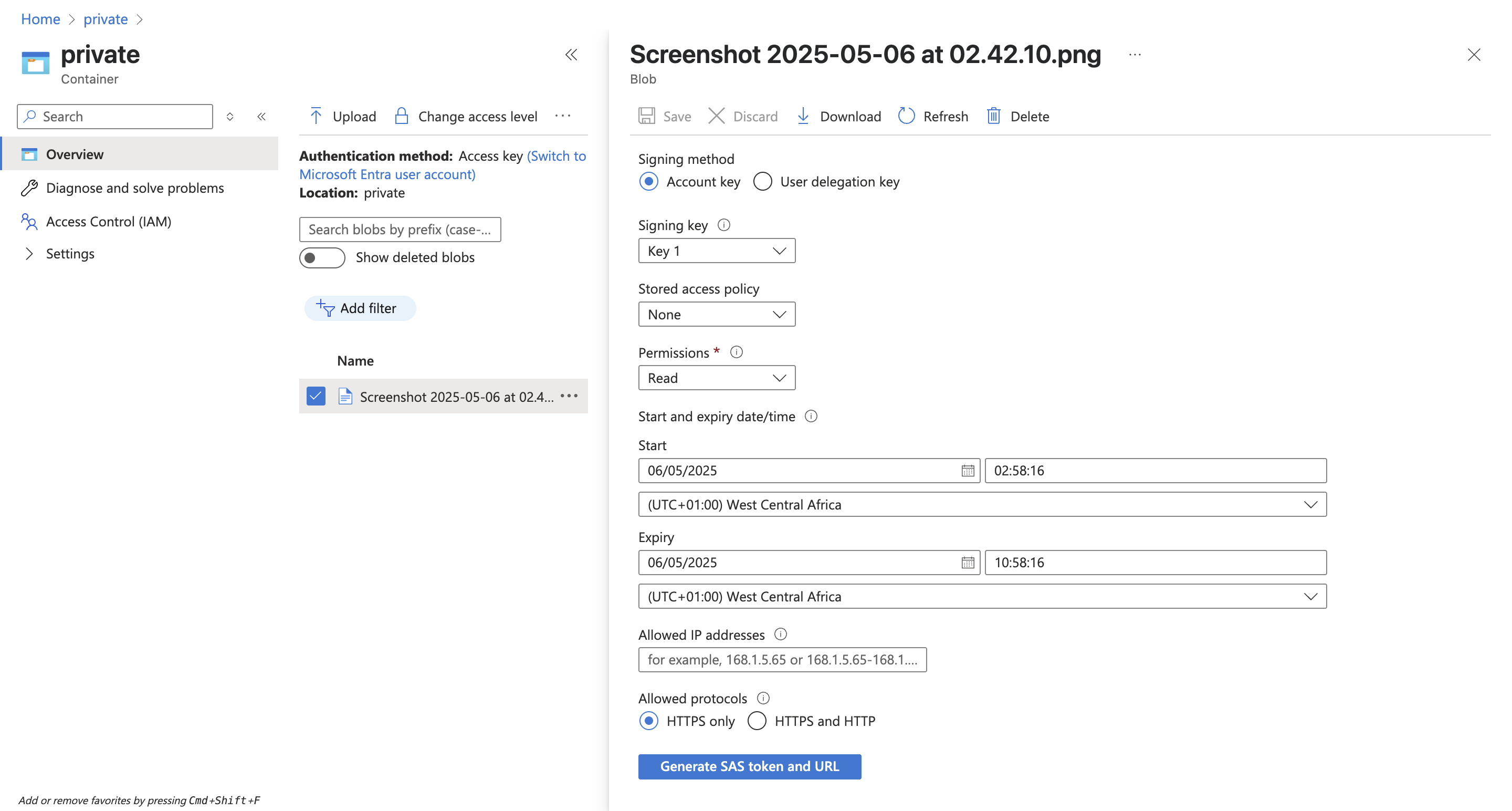
Task: Click the Diagnose wrench icon
Action: [x=29, y=188]
